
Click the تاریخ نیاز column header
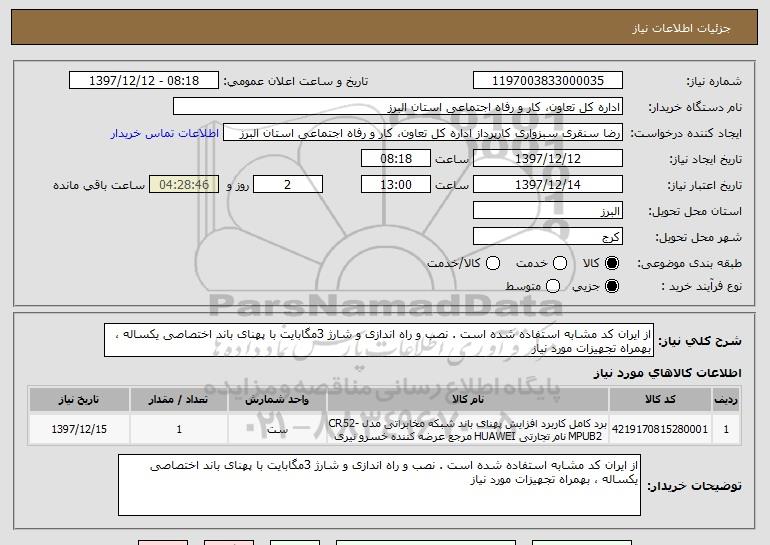click(79, 400)
